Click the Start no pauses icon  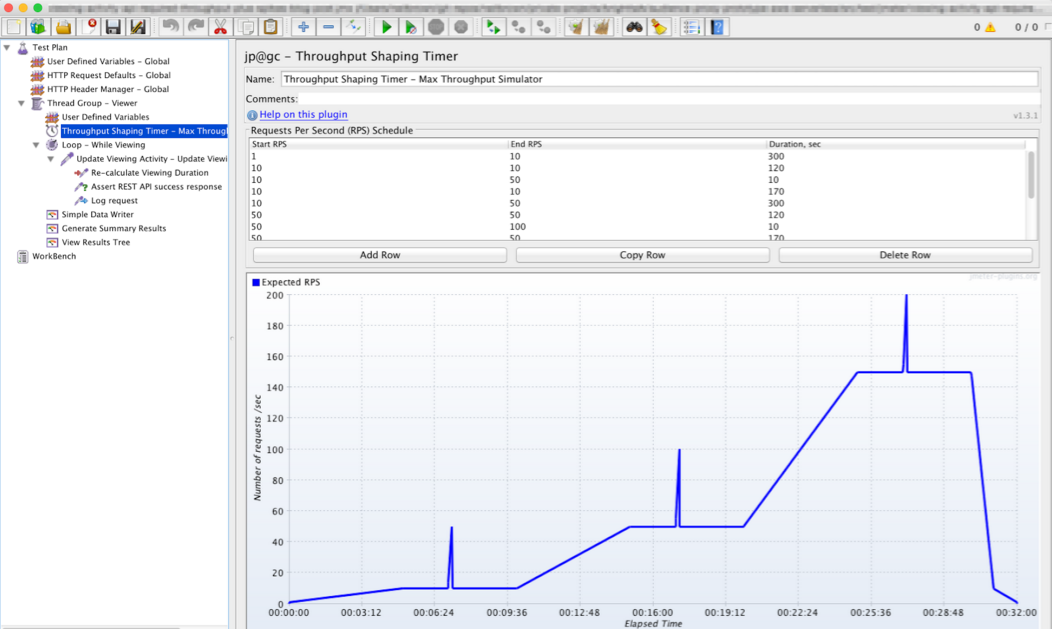411,27
